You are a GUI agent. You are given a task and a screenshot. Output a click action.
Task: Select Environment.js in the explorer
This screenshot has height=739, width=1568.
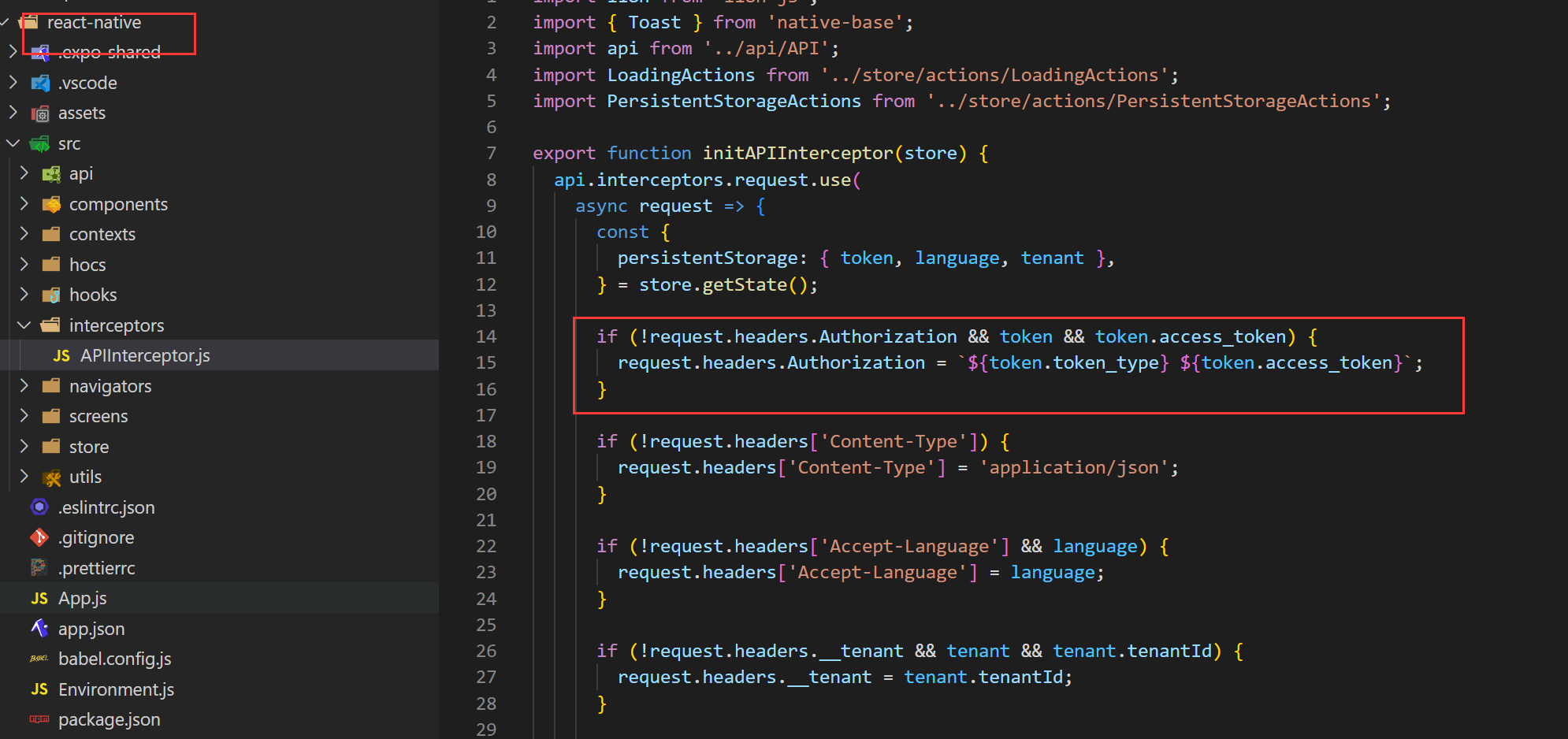click(116, 690)
